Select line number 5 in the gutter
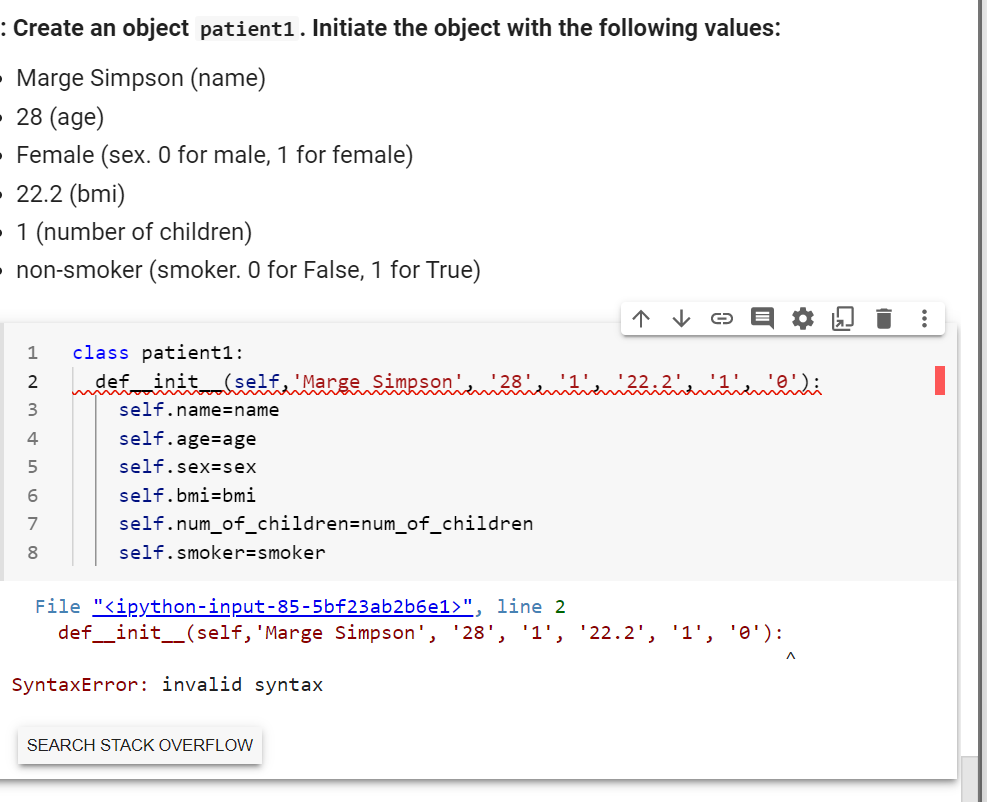 [x=33, y=466]
